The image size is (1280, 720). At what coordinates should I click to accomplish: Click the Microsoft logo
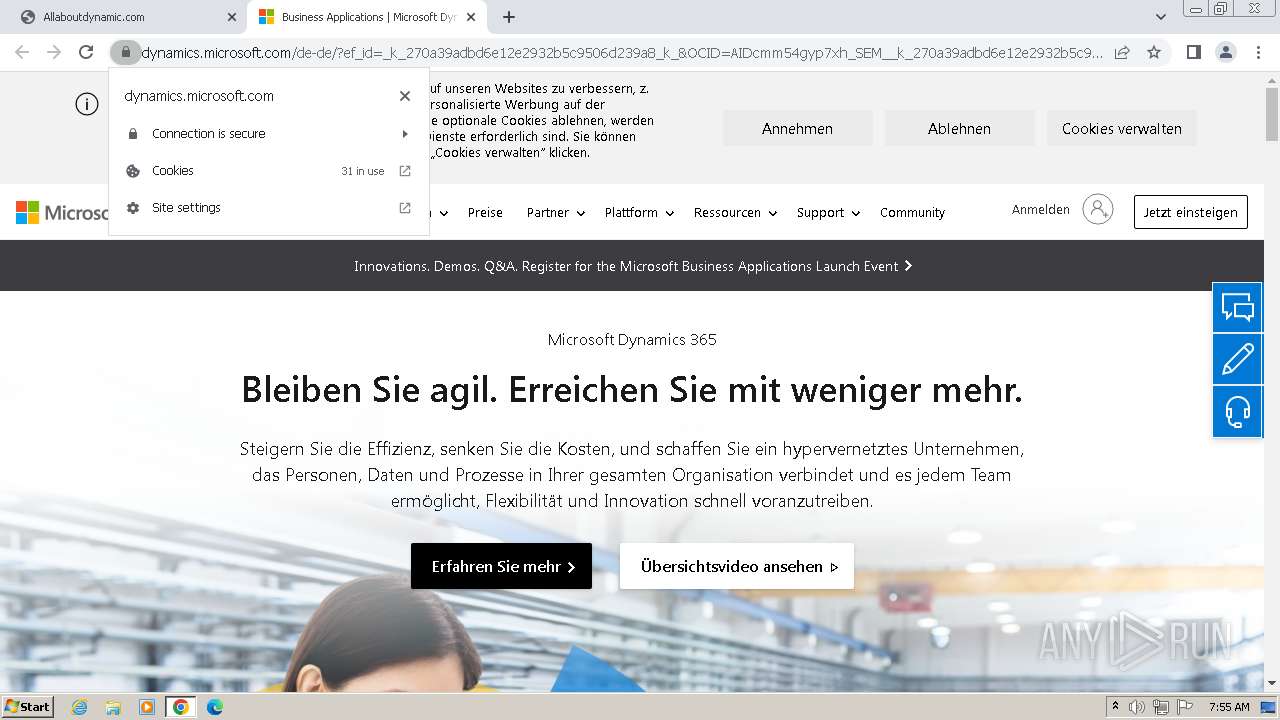62,212
